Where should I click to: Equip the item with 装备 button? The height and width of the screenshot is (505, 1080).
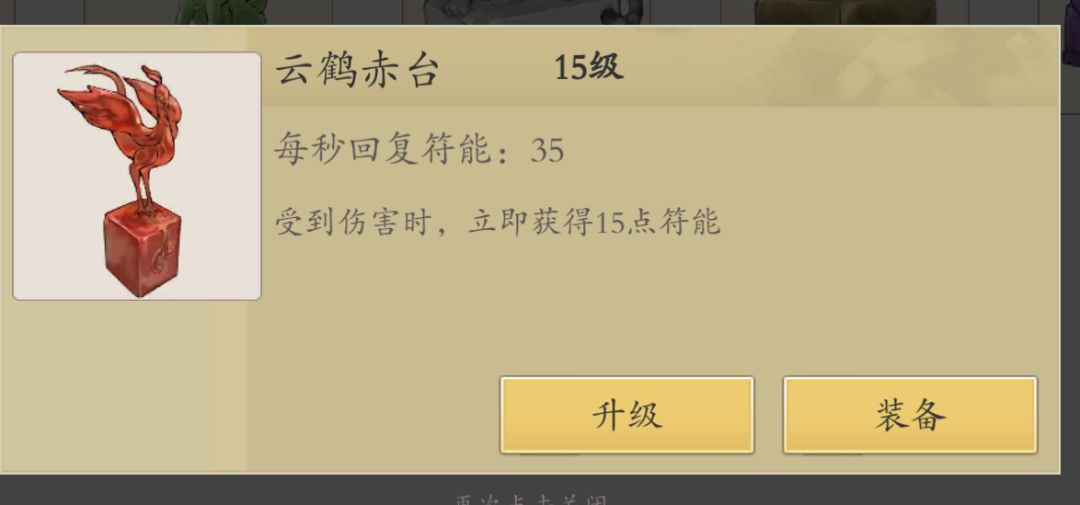point(910,415)
